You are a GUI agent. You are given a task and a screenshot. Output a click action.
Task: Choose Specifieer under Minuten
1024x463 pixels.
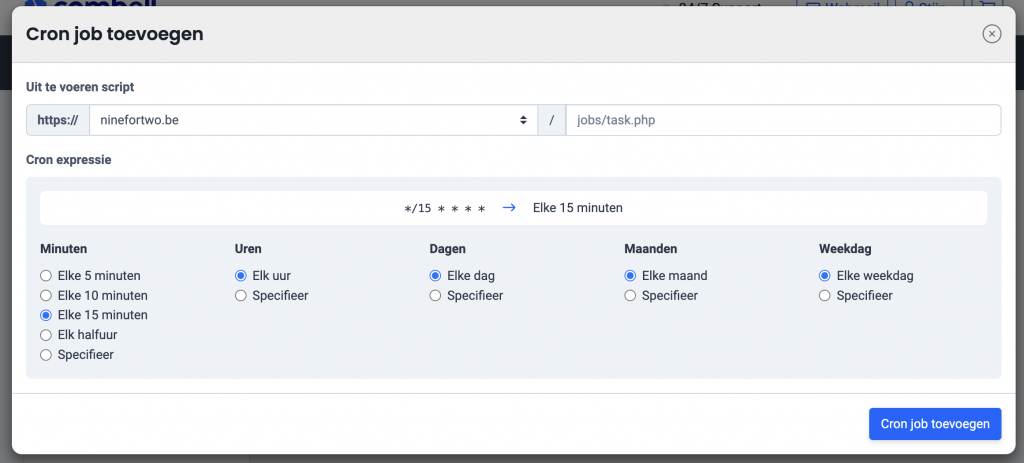[45, 355]
